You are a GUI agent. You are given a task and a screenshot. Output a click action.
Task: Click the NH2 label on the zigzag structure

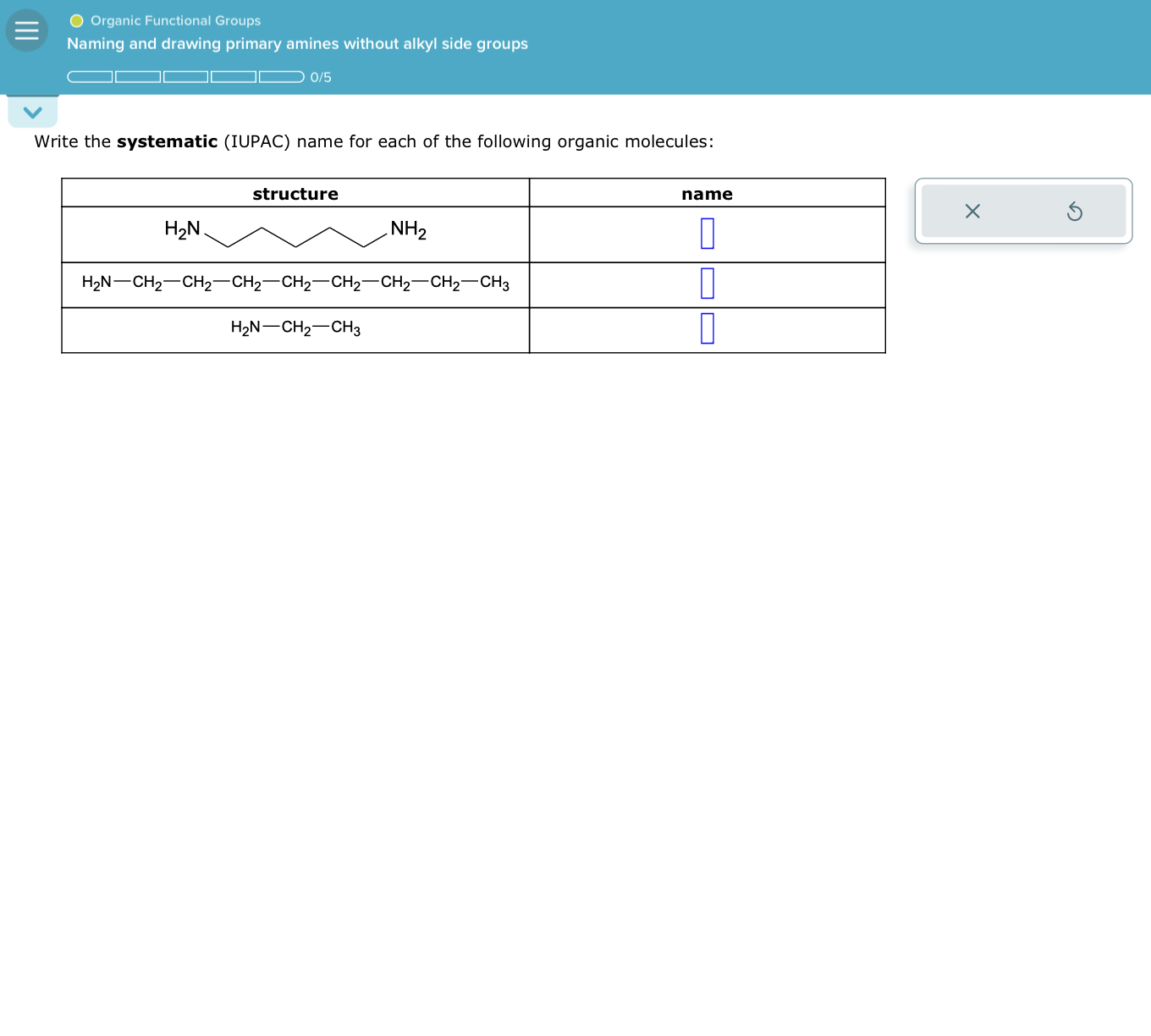click(408, 228)
